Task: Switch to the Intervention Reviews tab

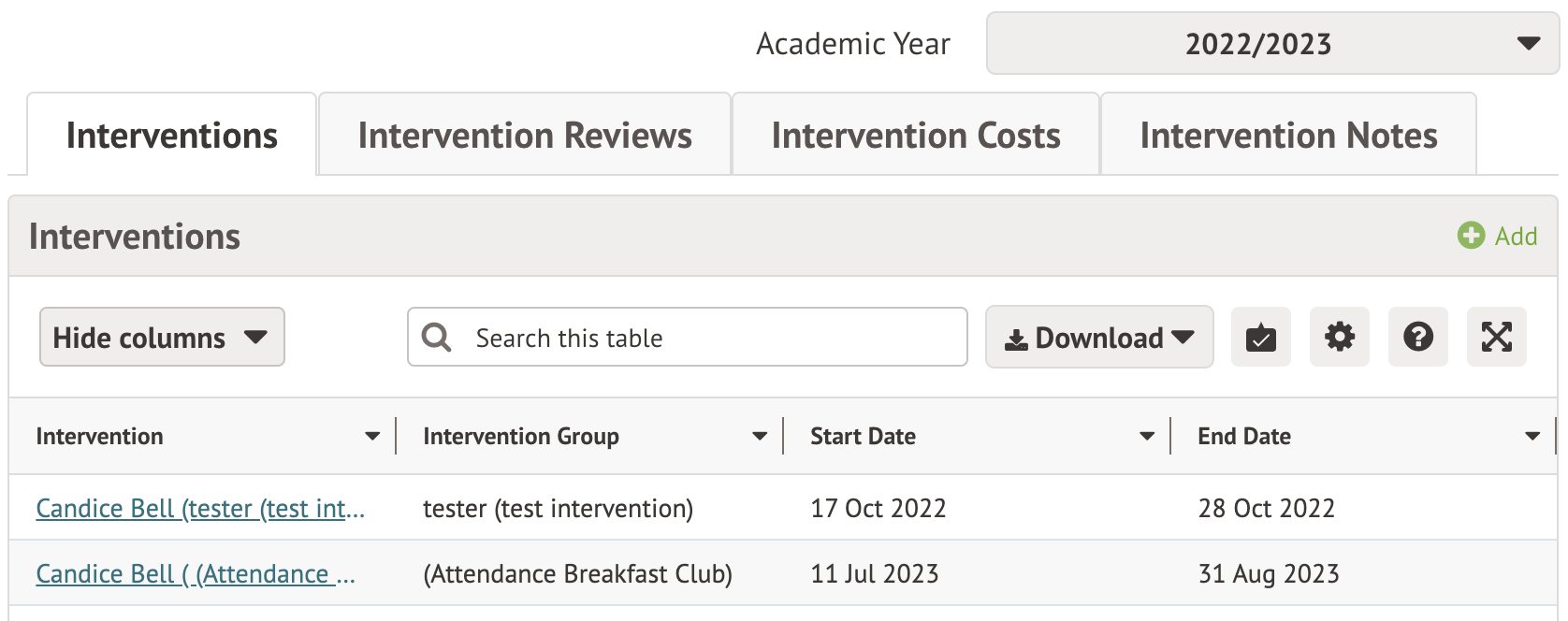Action: [525, 136]
